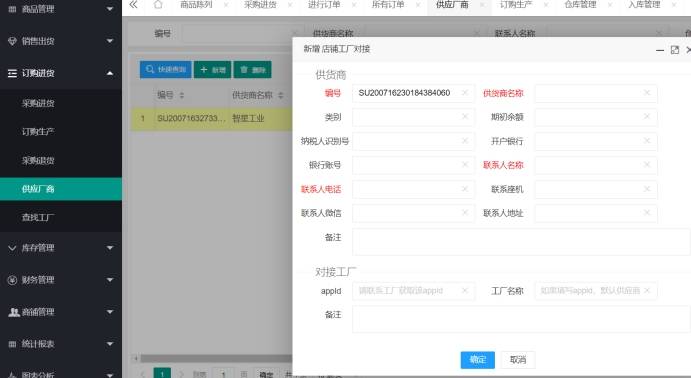
Task: Clear the 期初余额 field x icon
Action: pyautogui.click(x=646, y=116)
